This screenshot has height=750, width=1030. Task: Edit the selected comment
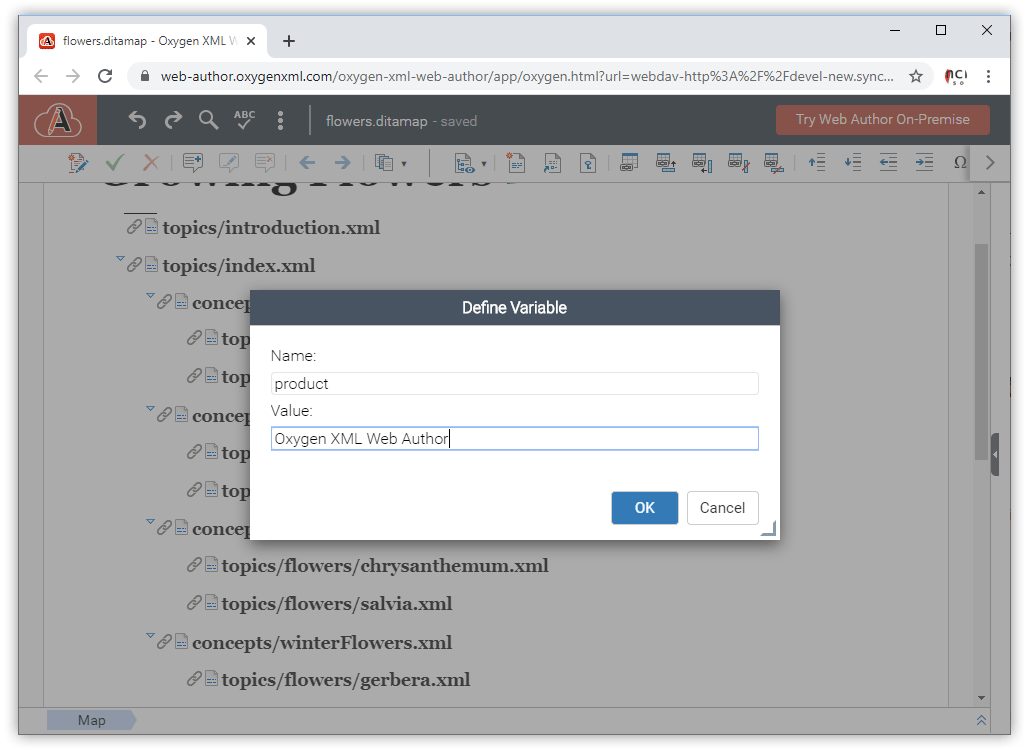(229, 162)
